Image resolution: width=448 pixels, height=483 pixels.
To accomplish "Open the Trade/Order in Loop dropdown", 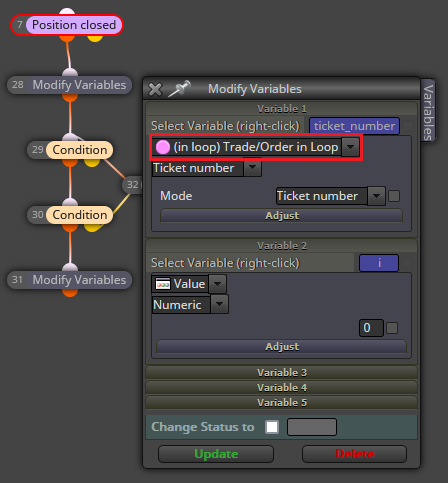I will click(x=350, y=147).
